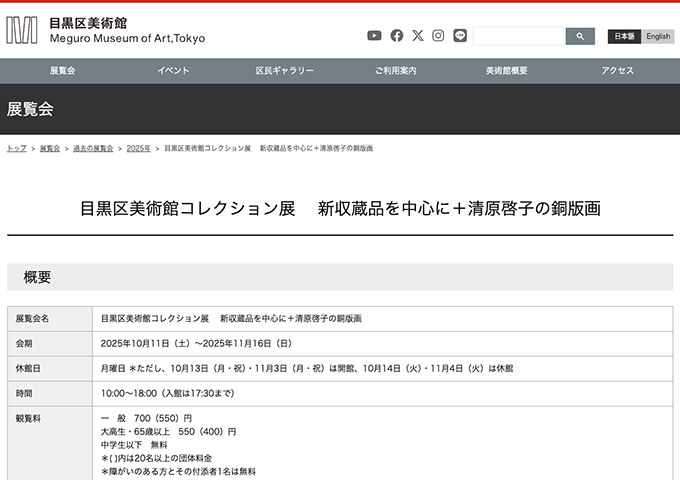680x480 pixels.
Task: Open the ご利用案内 navigation item
Action: (x=395, y=71)
